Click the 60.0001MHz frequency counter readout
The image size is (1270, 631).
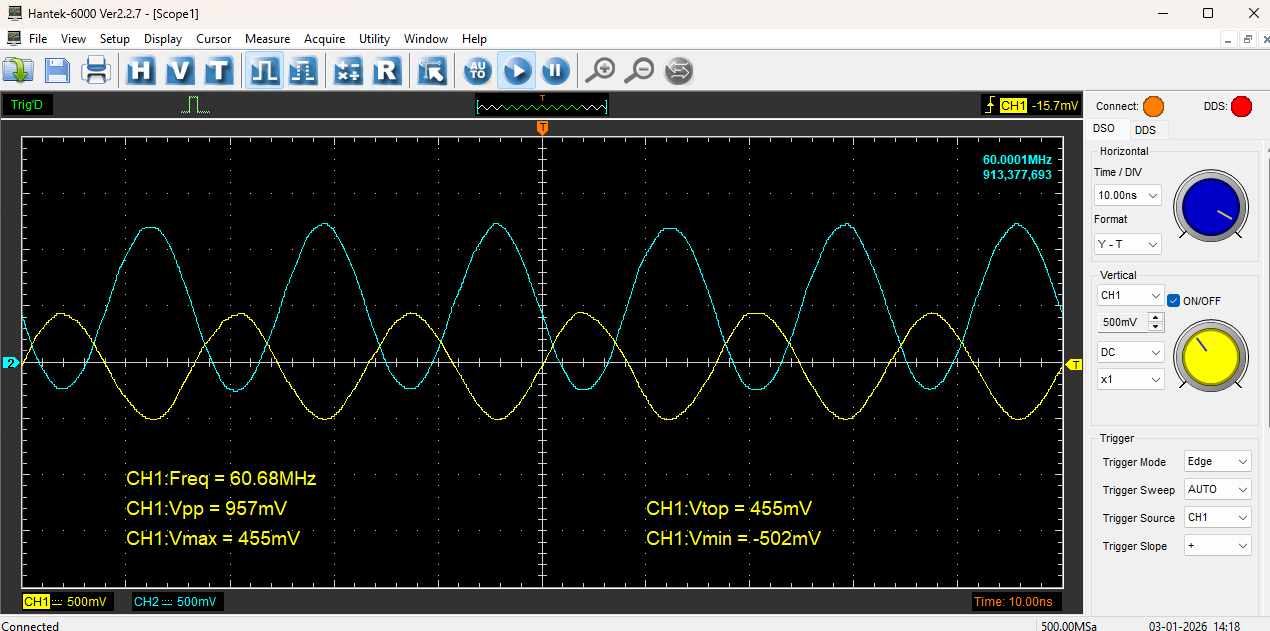[1017, 160]
